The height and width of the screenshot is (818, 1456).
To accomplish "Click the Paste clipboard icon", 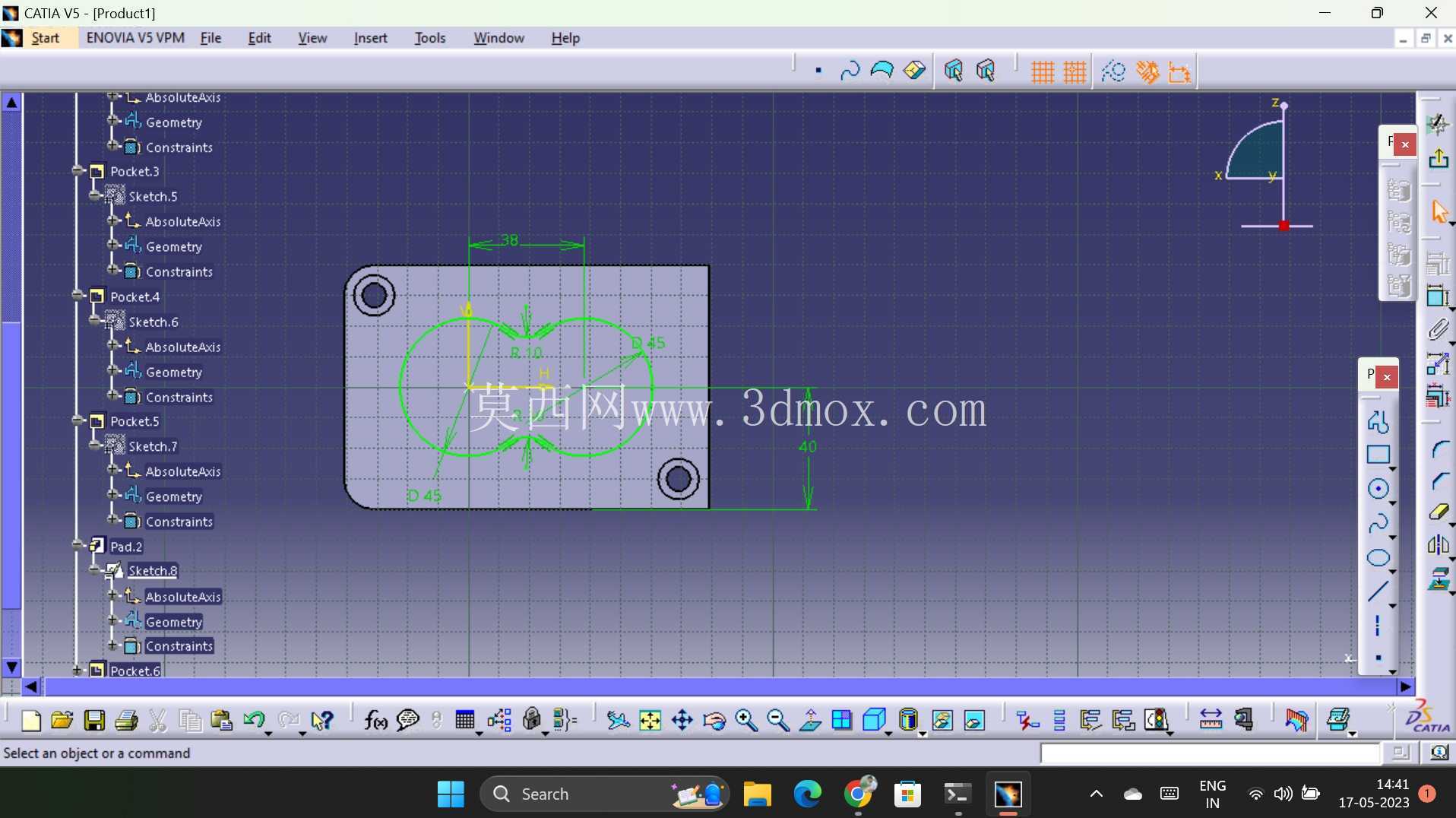I will 221,720.
